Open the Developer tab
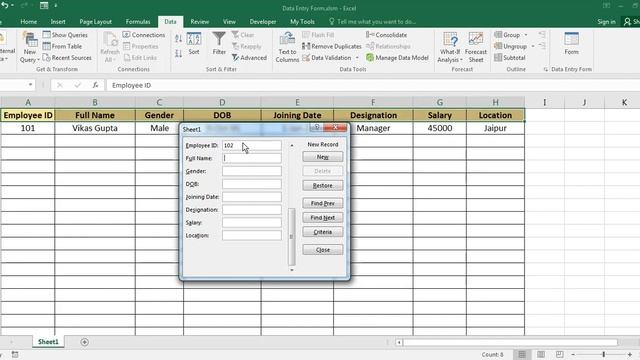Image resolution: width=640 pixels, height=360 pixels. (x=263, y=22)
